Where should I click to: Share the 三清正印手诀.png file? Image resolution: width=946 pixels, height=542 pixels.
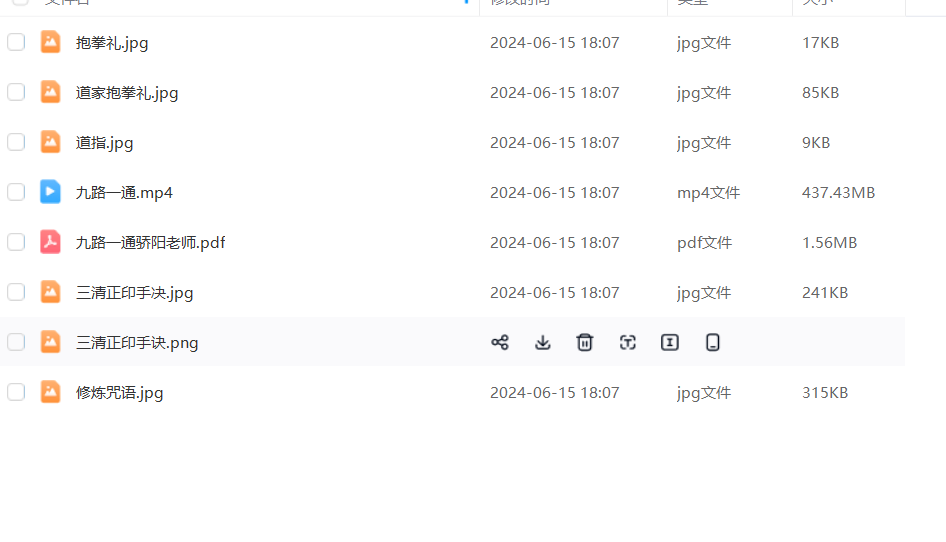click(500, 343)
